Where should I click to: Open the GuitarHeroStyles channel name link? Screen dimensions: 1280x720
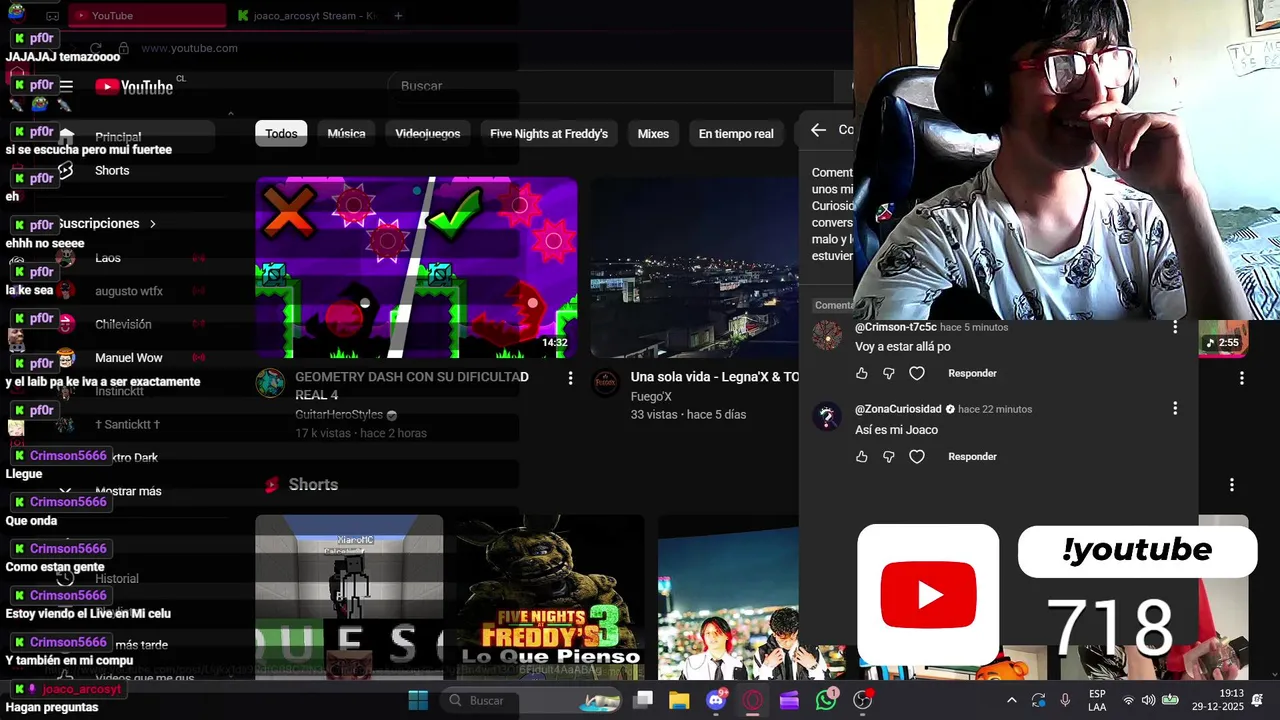(339, 414)
